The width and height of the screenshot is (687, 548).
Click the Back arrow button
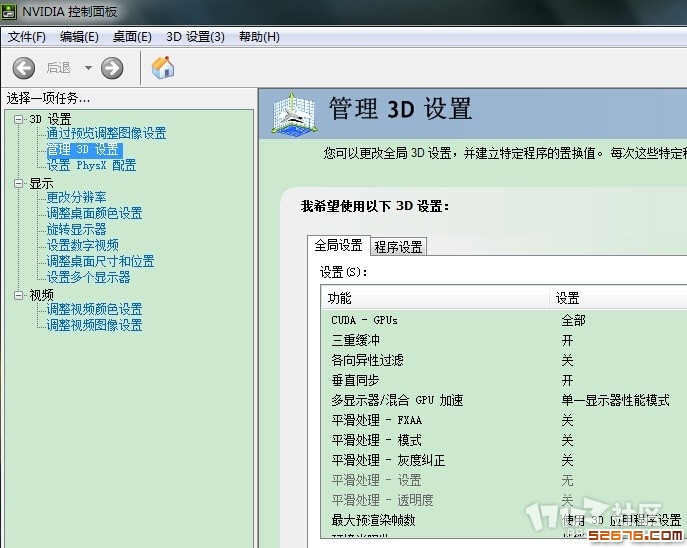pyautogui.click(x=24, y=68)
